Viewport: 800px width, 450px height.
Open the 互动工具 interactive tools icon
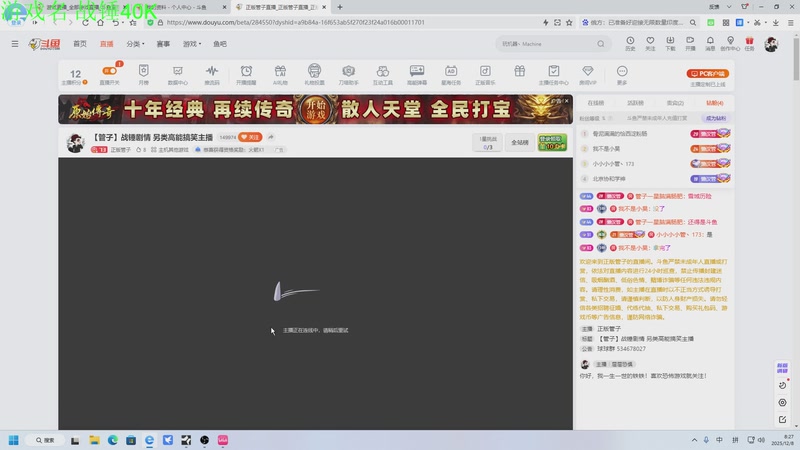tap(383, 74)
